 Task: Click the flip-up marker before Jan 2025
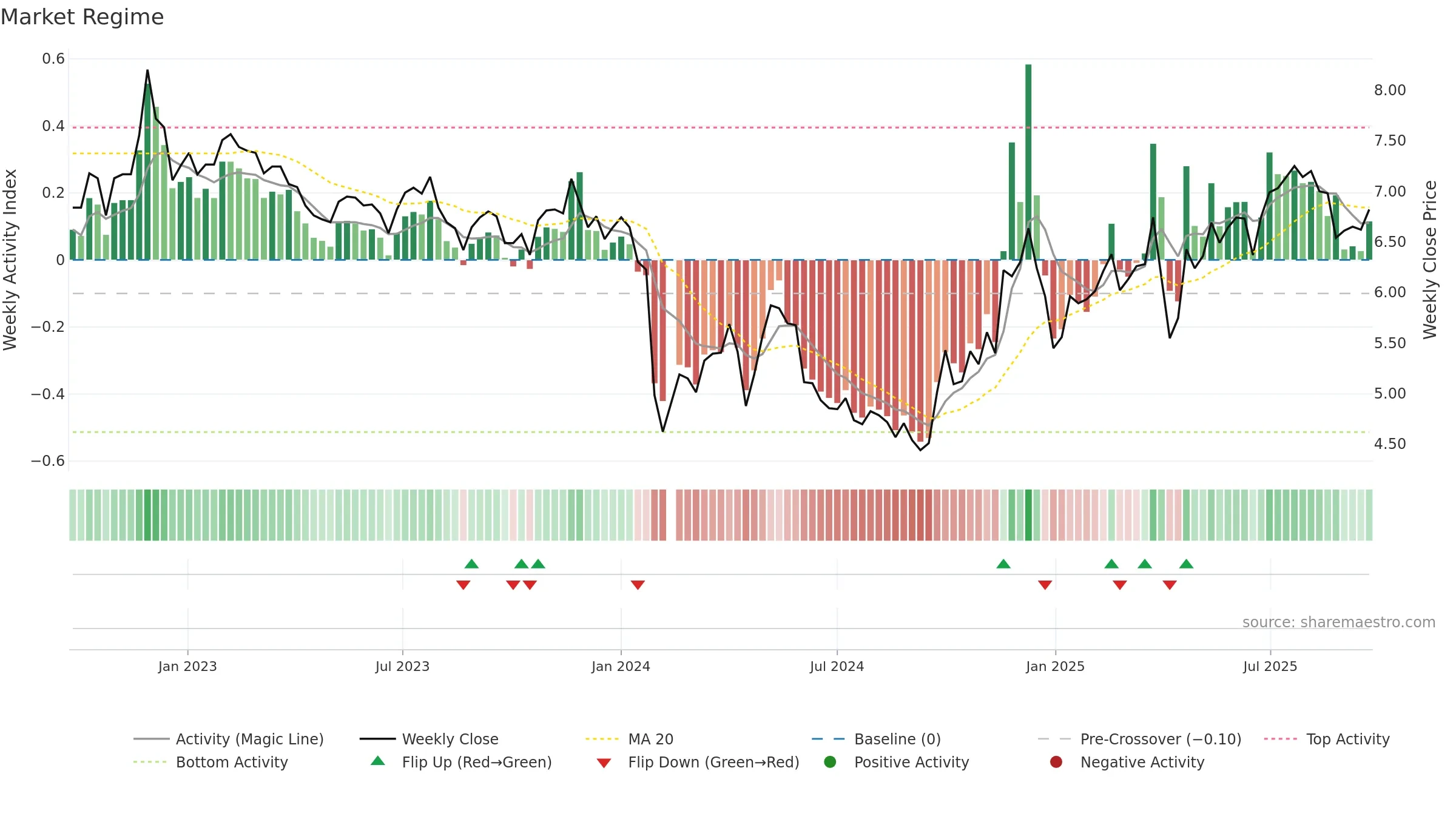(1003, 564)
